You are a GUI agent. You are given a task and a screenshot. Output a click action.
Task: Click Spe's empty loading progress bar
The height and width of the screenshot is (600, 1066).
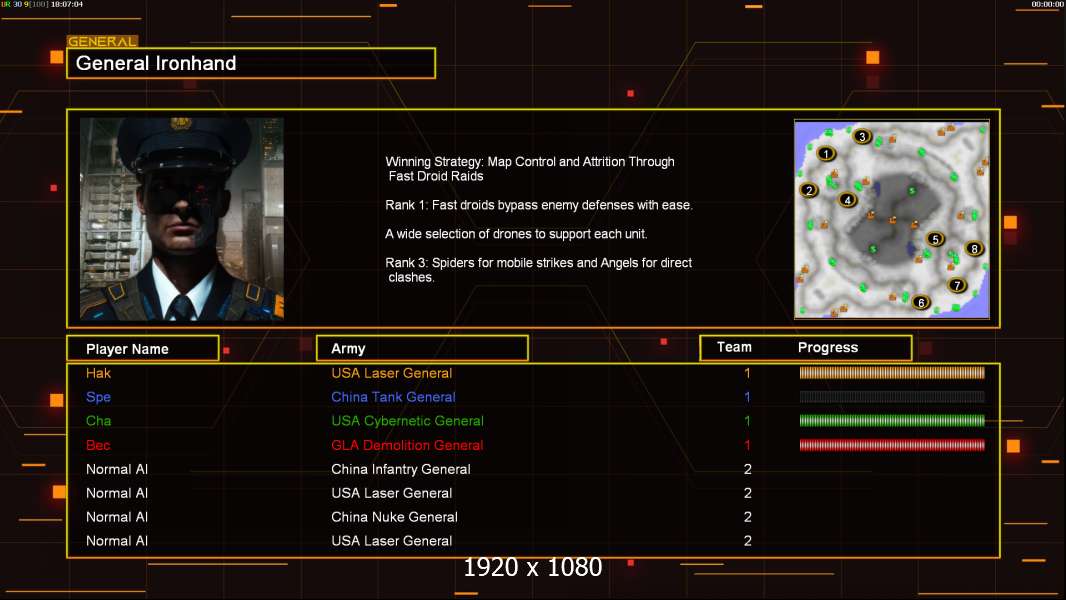point(892,397)
